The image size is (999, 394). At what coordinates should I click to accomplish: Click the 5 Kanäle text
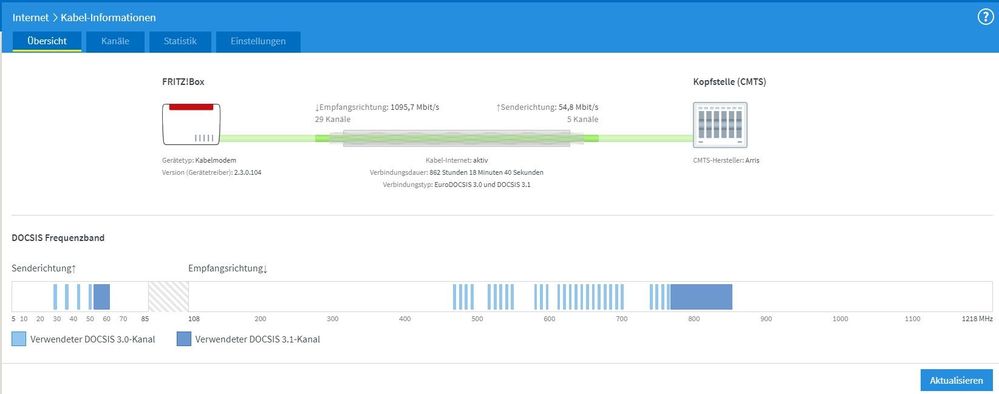(x=582, y=119)
